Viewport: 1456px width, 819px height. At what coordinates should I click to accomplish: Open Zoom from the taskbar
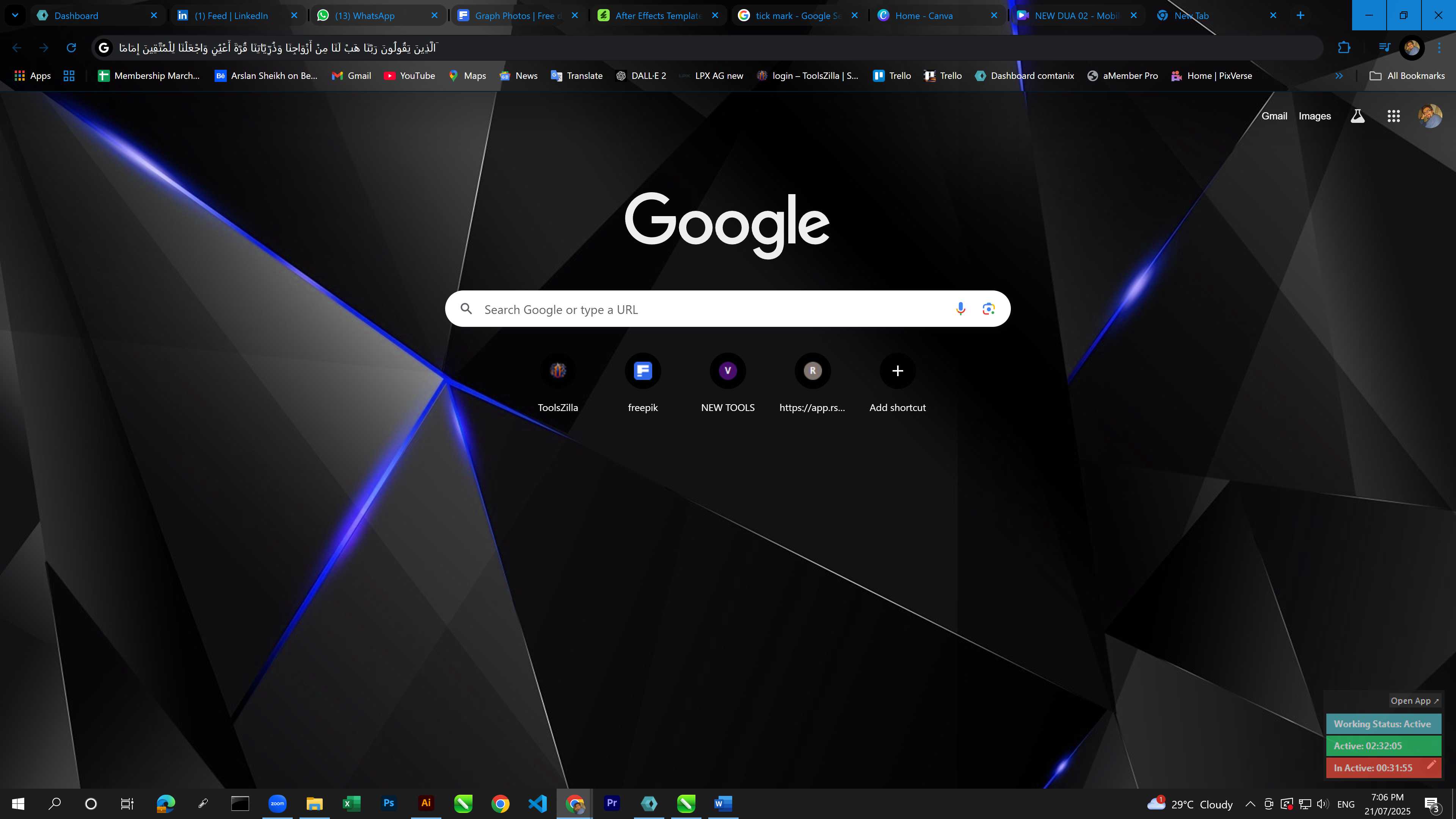coord(278,803)
